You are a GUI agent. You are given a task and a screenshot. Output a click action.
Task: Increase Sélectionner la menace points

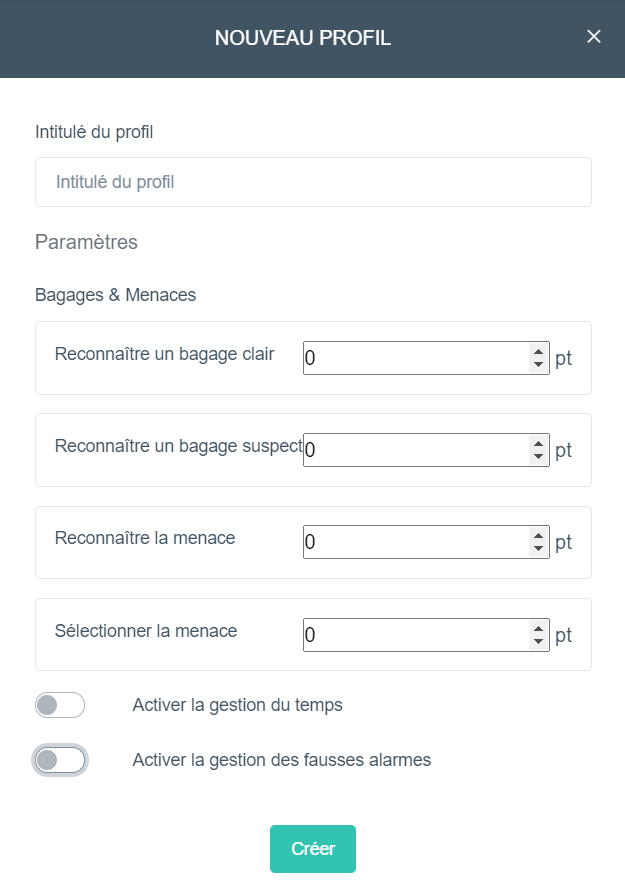538,628
